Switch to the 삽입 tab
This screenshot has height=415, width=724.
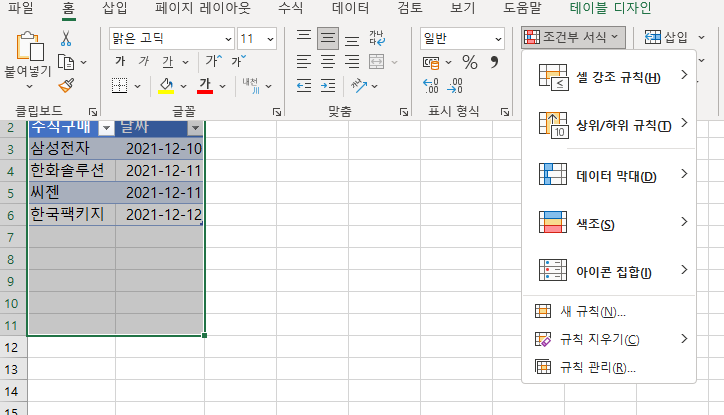coord(115,8)
